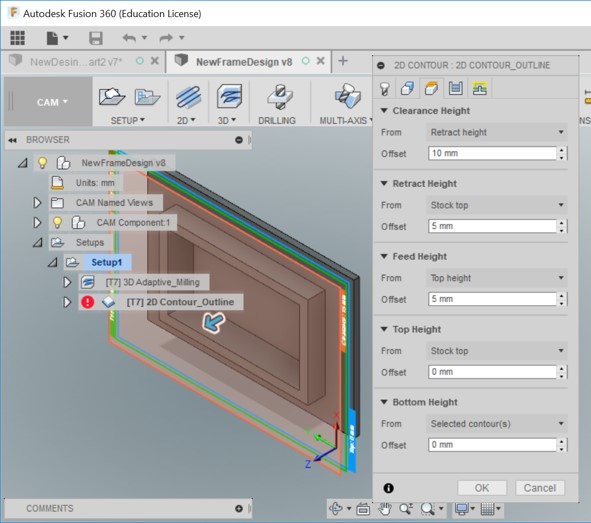
Task: Open the CAM workspace switcher
Action: pos(52,102)
